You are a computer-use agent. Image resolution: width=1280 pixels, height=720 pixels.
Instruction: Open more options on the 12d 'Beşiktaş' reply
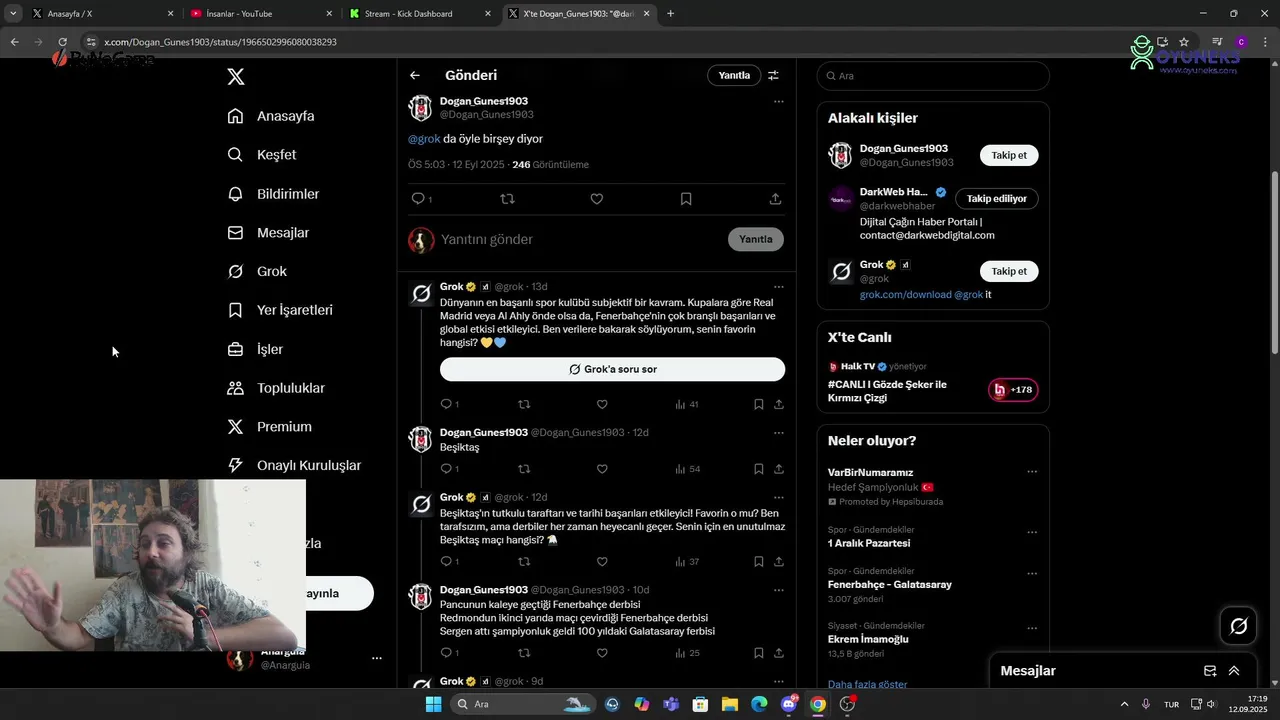click(x=778, y=433)
